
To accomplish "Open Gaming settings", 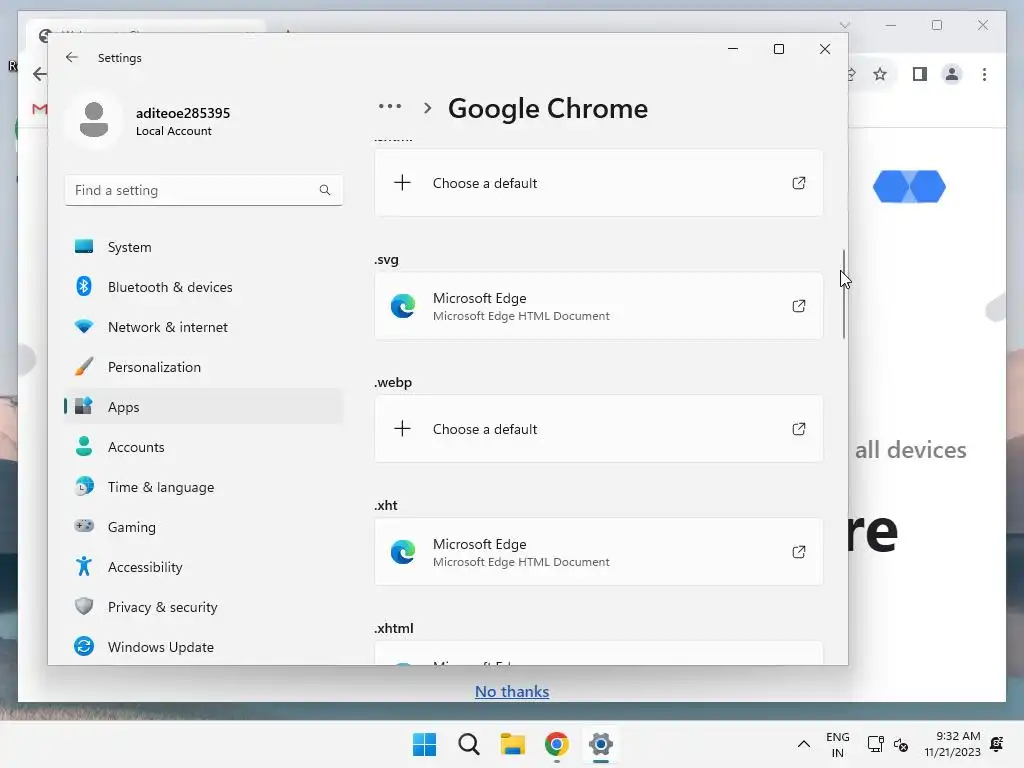I will [x=204, y=527].
